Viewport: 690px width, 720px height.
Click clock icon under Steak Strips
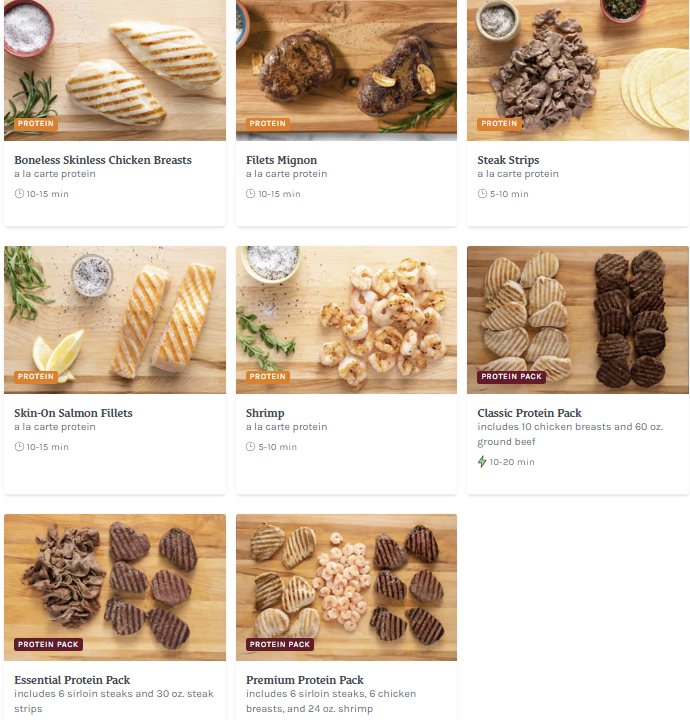click(x=482, y=194)
